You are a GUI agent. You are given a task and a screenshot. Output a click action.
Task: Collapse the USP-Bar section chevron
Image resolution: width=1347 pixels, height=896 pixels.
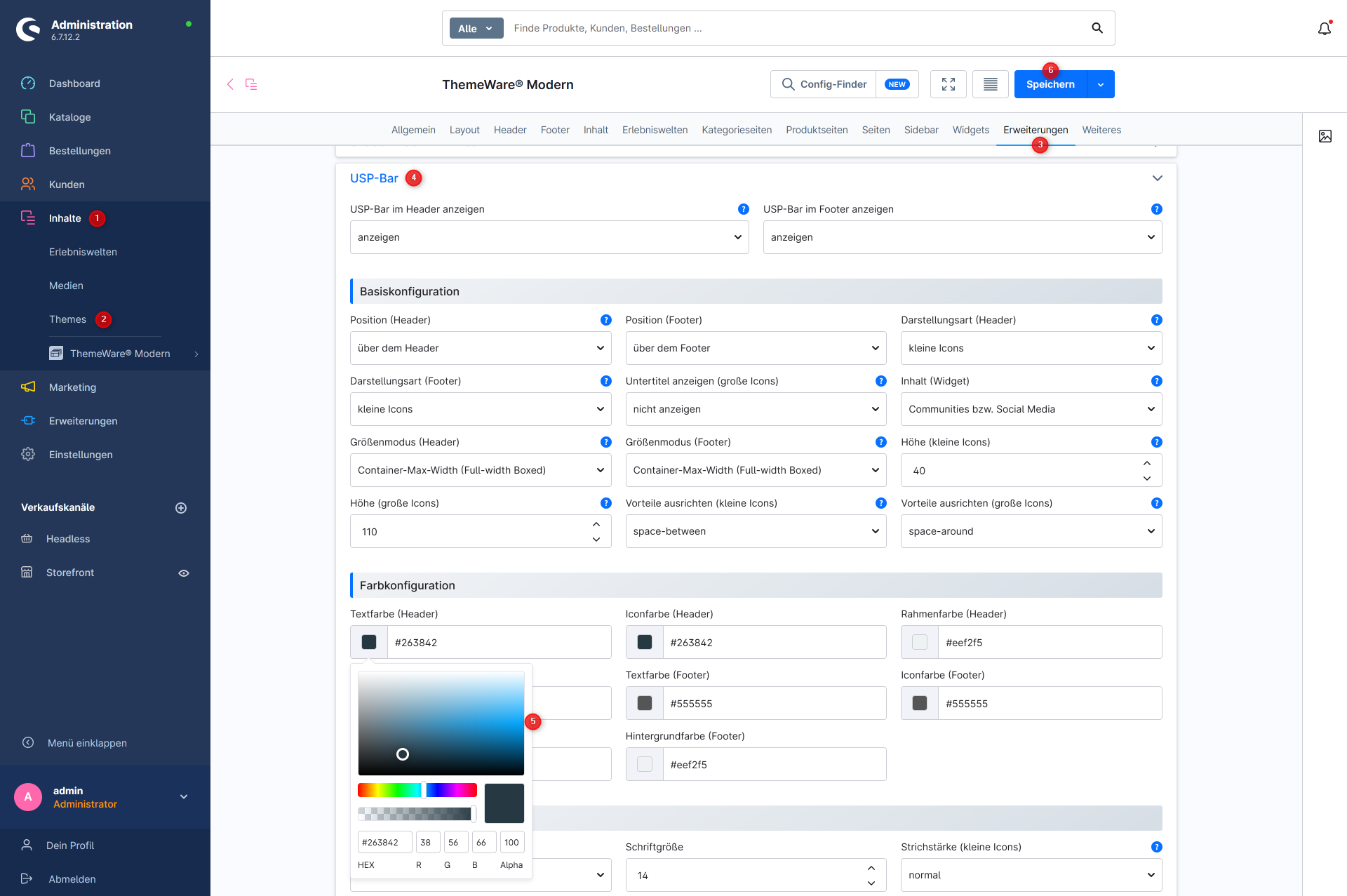(1158, 178)
